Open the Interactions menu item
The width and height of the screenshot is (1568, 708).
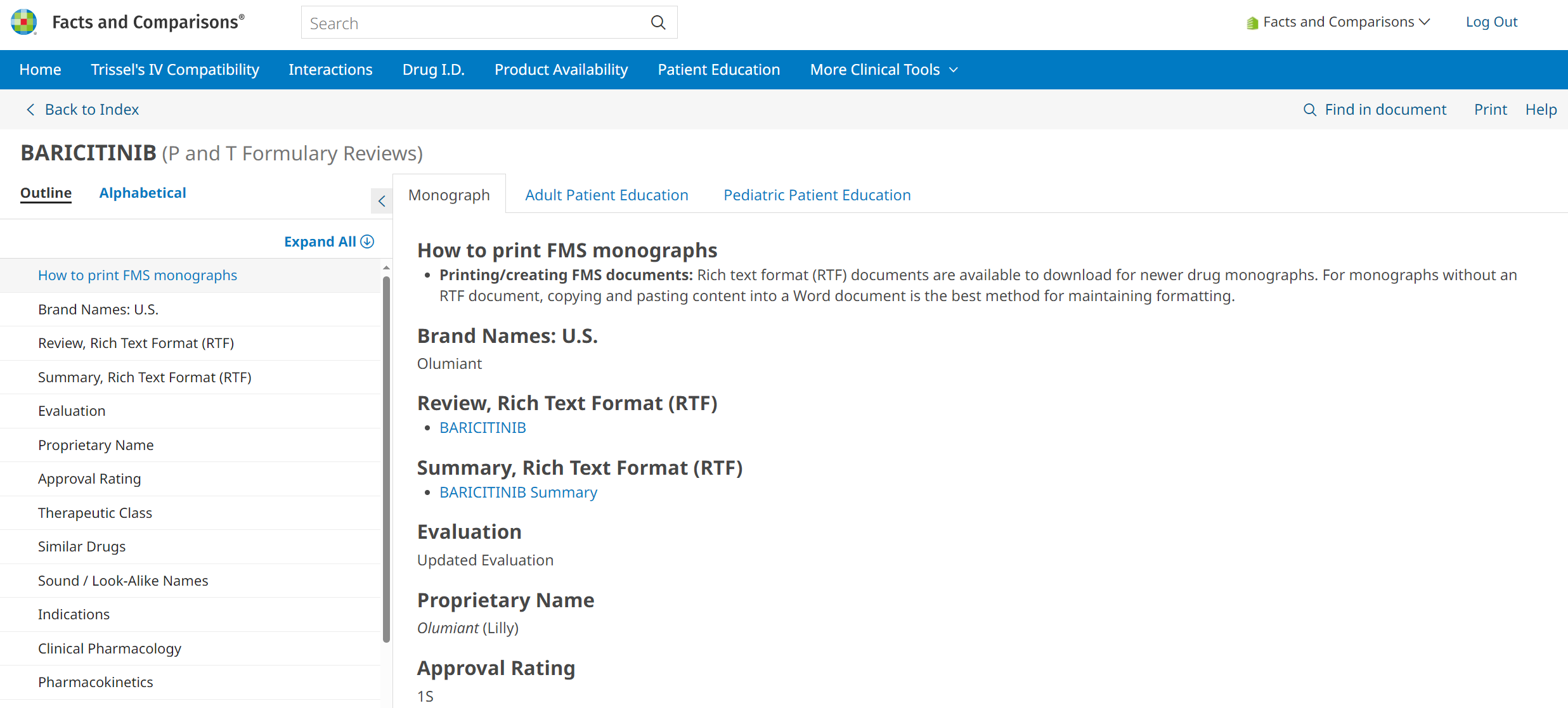330,70
